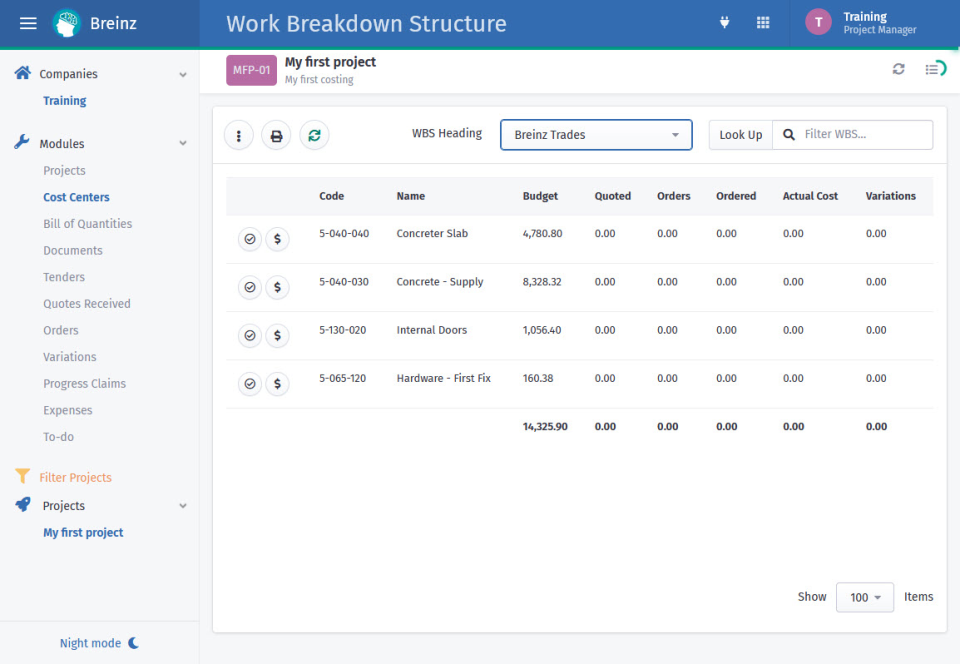Open the apps grid icon in header
This screenshot has width=960, height=664.
(x=763, y=22)
